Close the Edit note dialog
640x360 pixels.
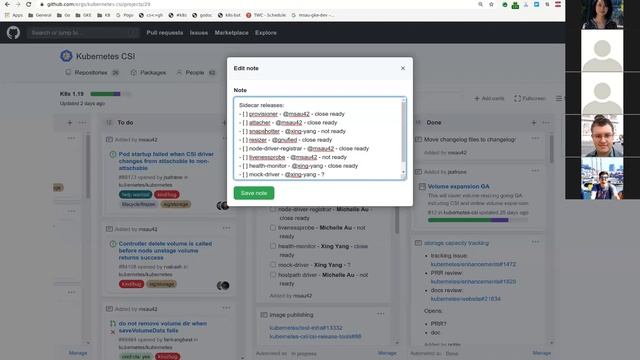(403, 68)
